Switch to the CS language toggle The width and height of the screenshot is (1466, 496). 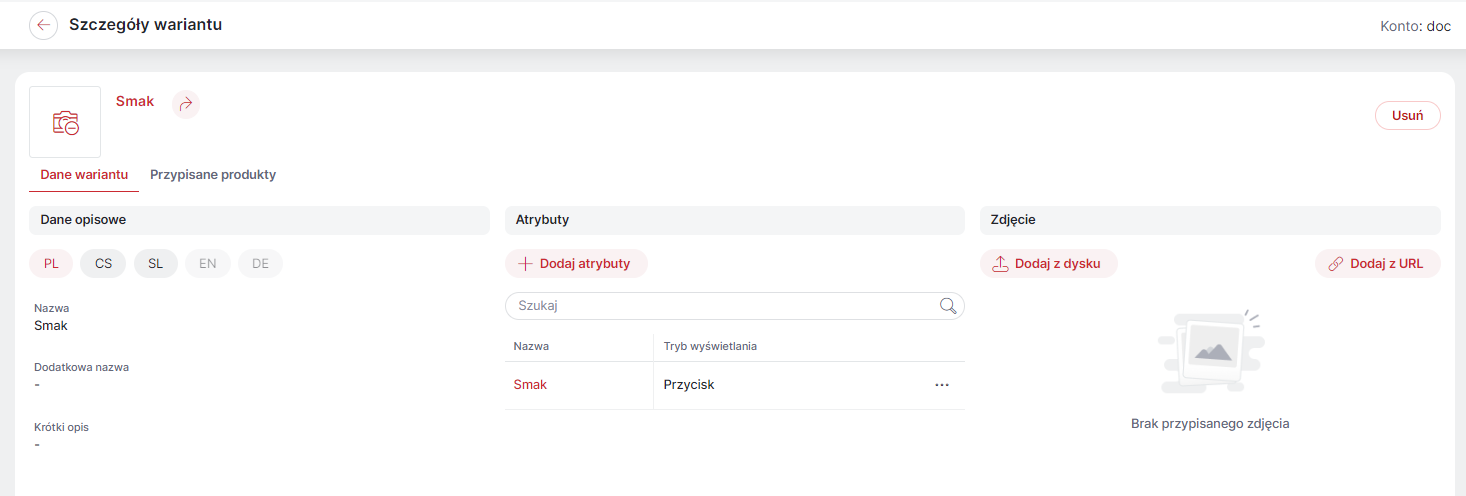click(104, 264)
